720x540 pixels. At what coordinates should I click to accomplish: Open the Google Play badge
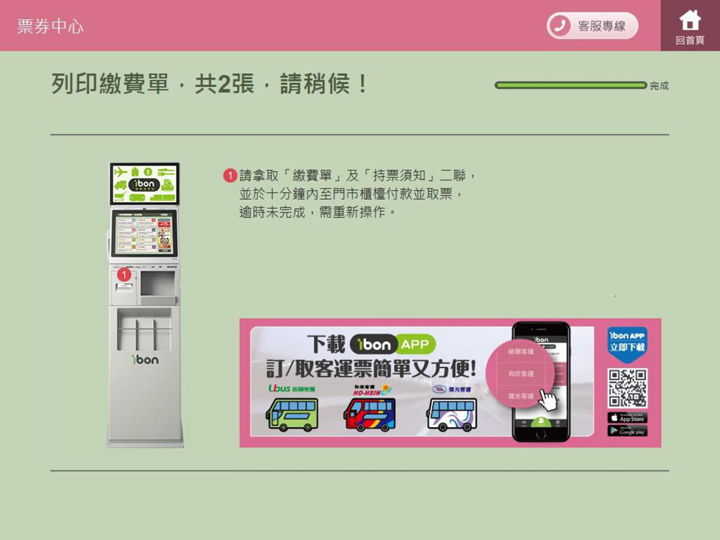tap(627, 431)
